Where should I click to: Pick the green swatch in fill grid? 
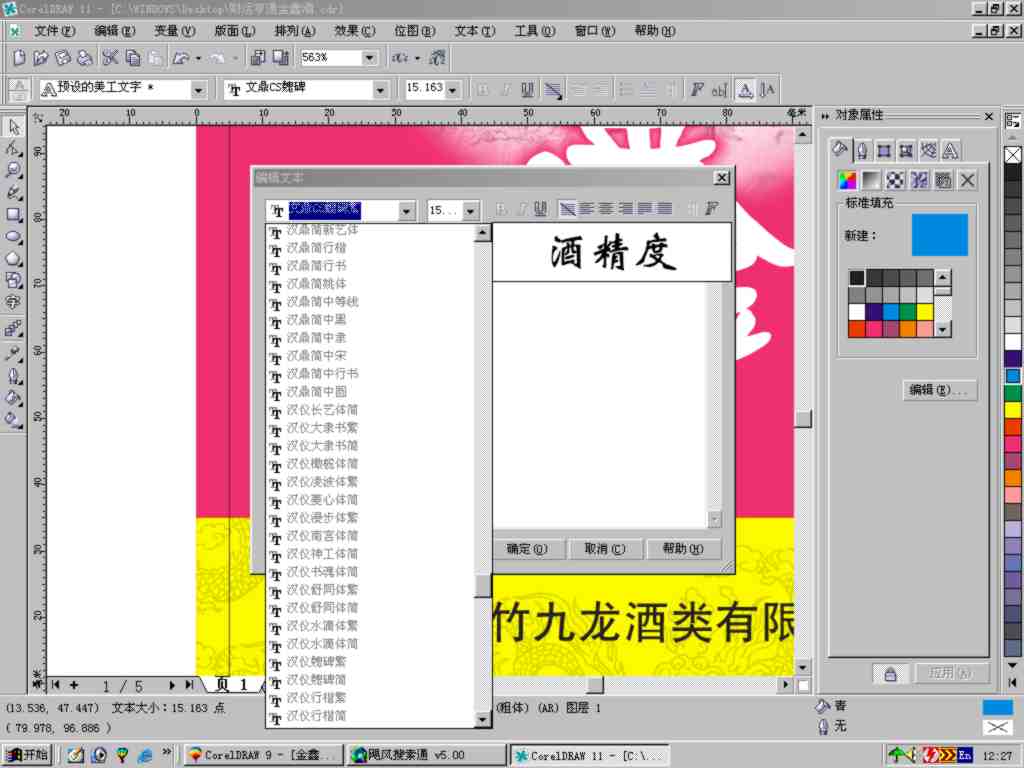[908, 312]
